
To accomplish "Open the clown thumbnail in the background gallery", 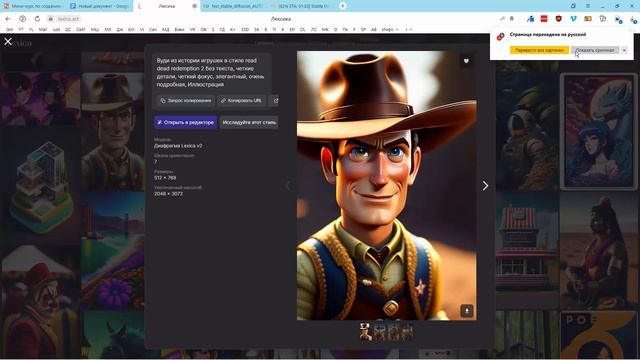I will [x=41, y=301].
